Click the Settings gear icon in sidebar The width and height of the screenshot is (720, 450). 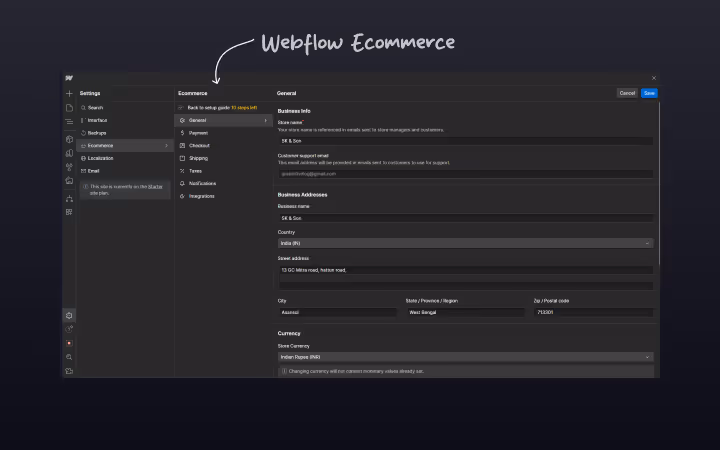(x=69, y=315)
